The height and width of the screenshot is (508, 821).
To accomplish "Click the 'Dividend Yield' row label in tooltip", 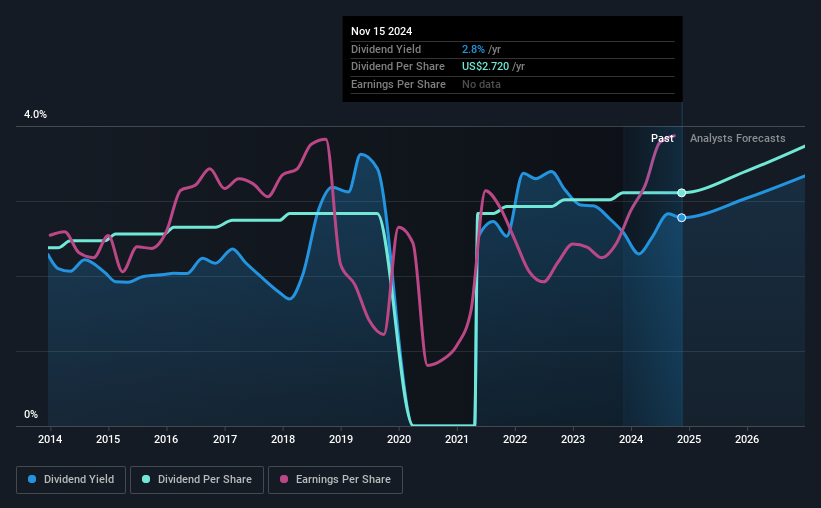I will point(386,49).
